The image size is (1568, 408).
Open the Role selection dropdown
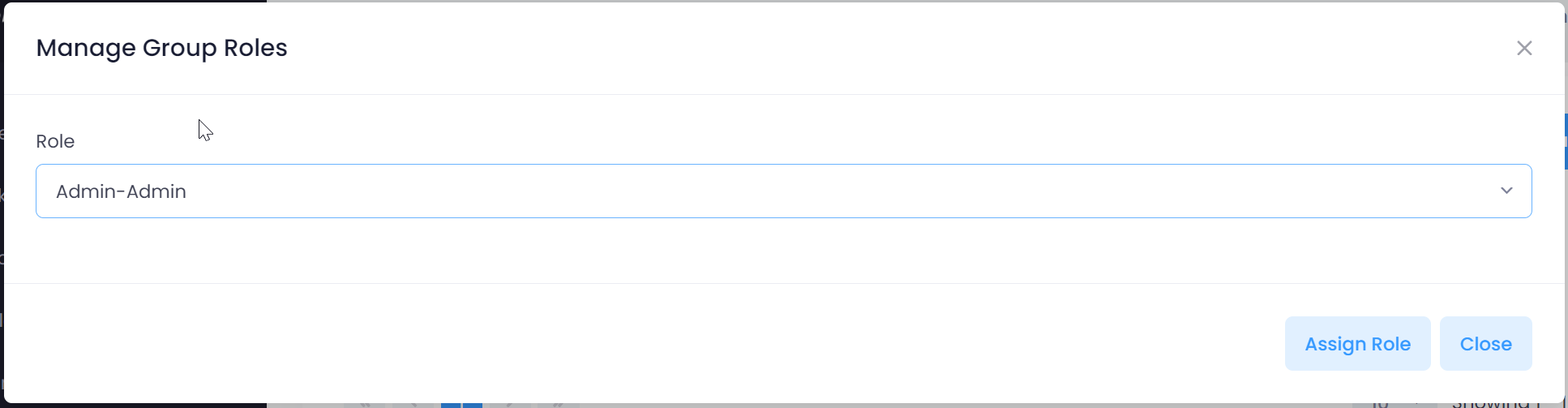[x=783, y=191]
